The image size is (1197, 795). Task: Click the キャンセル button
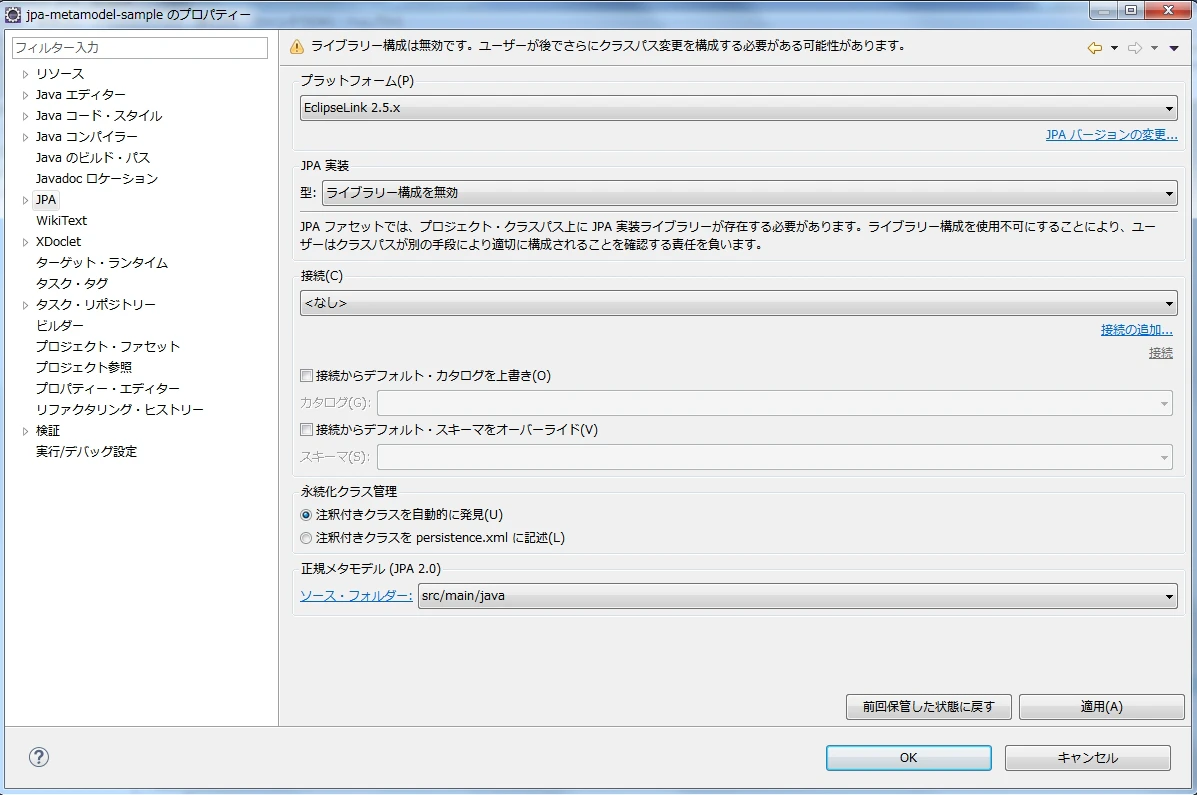[1088, 758]
